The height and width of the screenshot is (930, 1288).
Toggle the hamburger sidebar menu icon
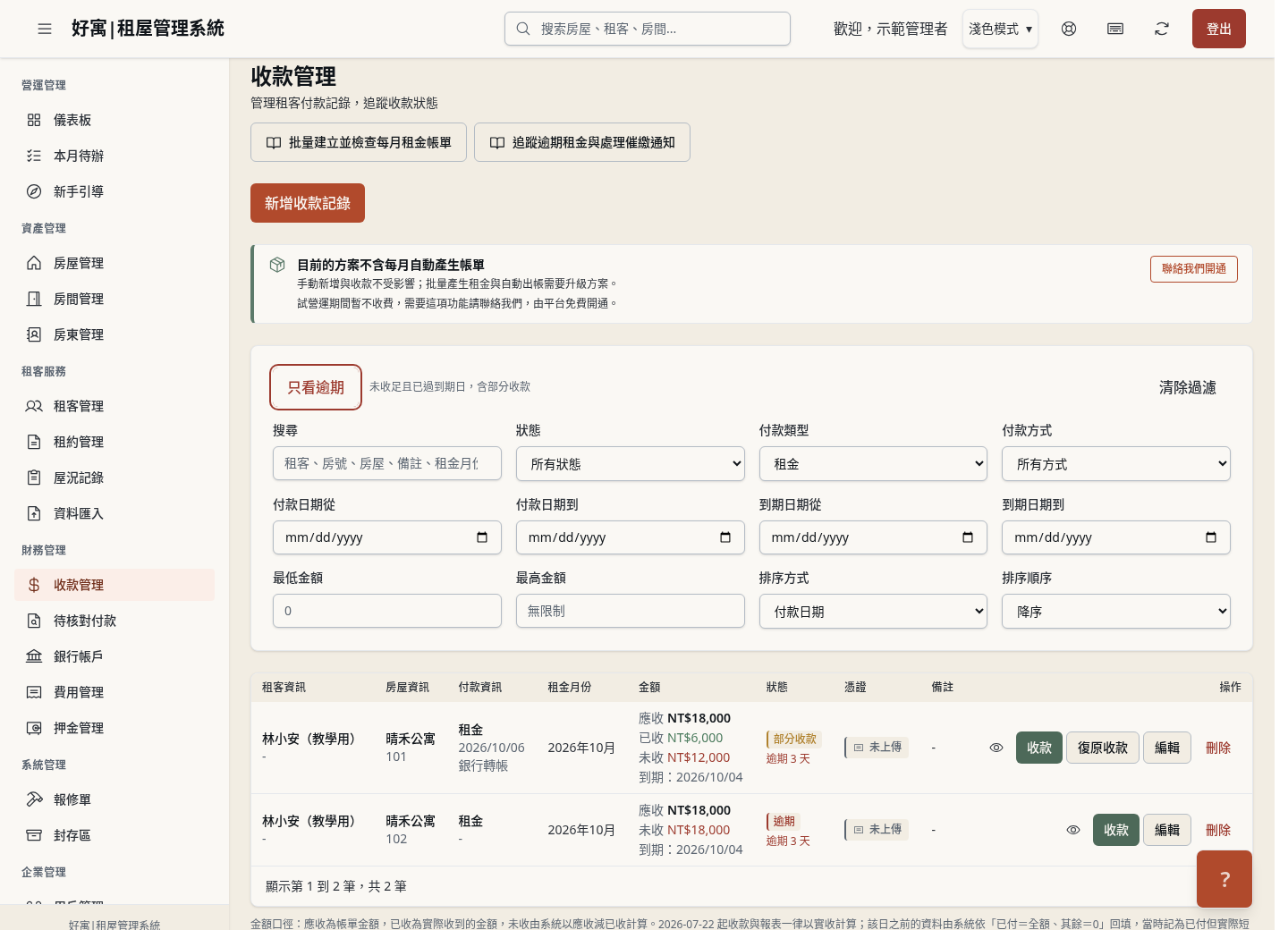(x=45, y=29)
